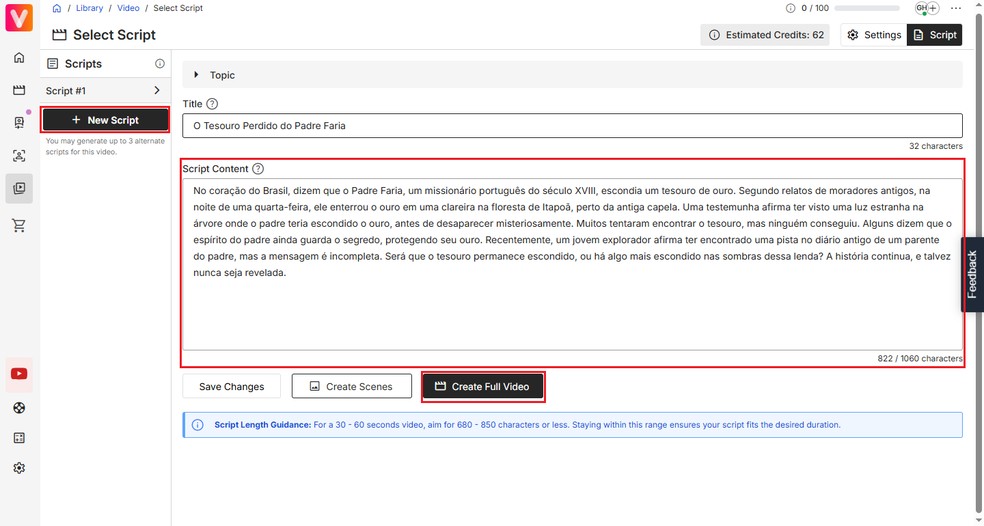Click the Script Length Guidance text
984x526 pixels.
(x=527, y=425)
